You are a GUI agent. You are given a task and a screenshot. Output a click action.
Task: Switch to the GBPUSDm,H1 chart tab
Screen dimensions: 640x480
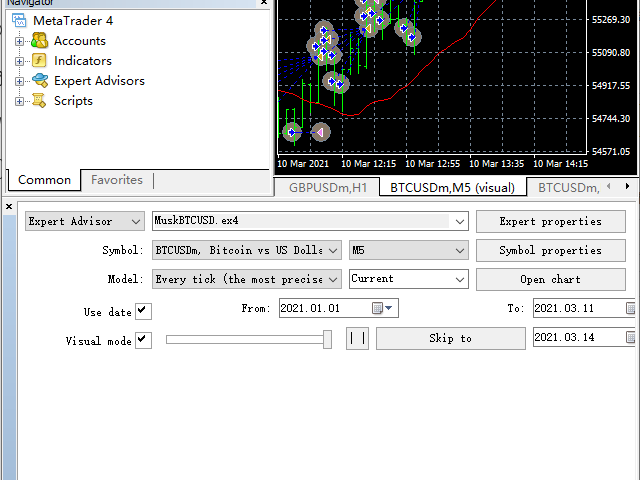pos(328,188)
